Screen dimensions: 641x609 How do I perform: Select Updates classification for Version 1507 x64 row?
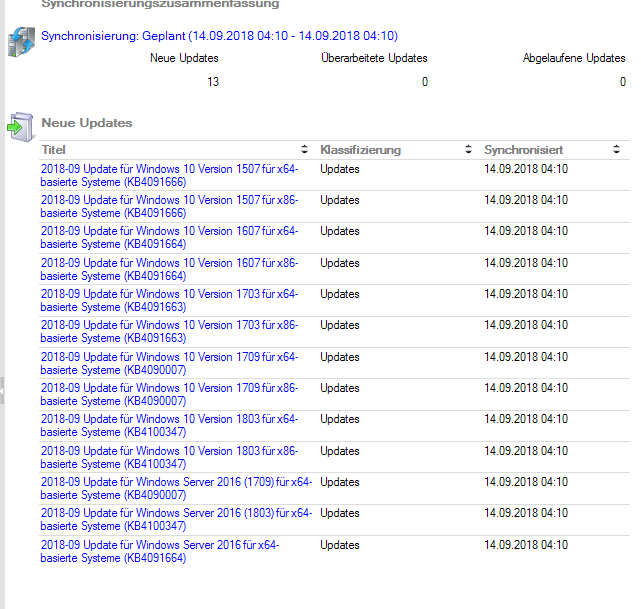[340, 169]
